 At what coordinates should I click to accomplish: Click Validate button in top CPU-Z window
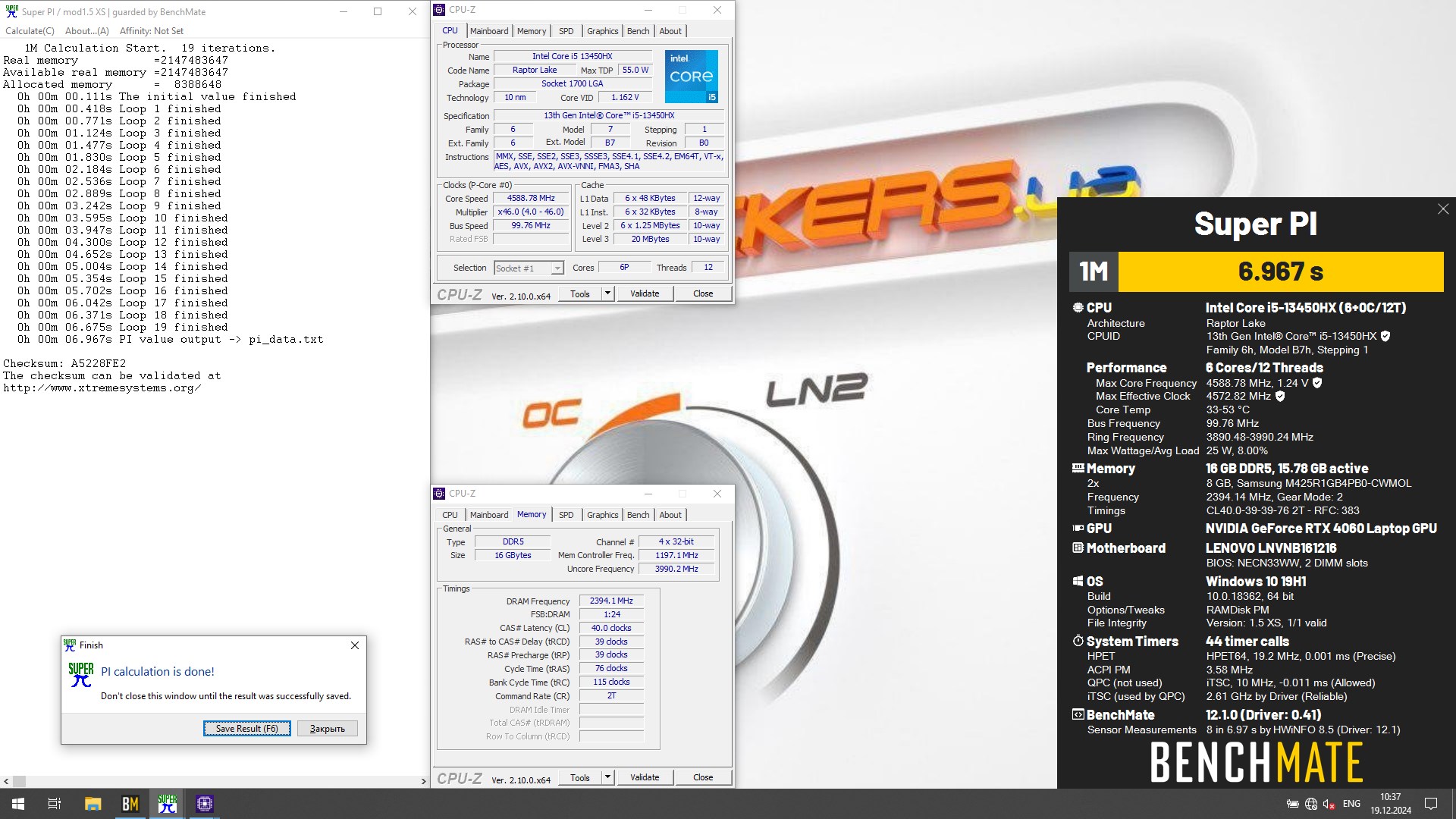click(x=645, y=293)
